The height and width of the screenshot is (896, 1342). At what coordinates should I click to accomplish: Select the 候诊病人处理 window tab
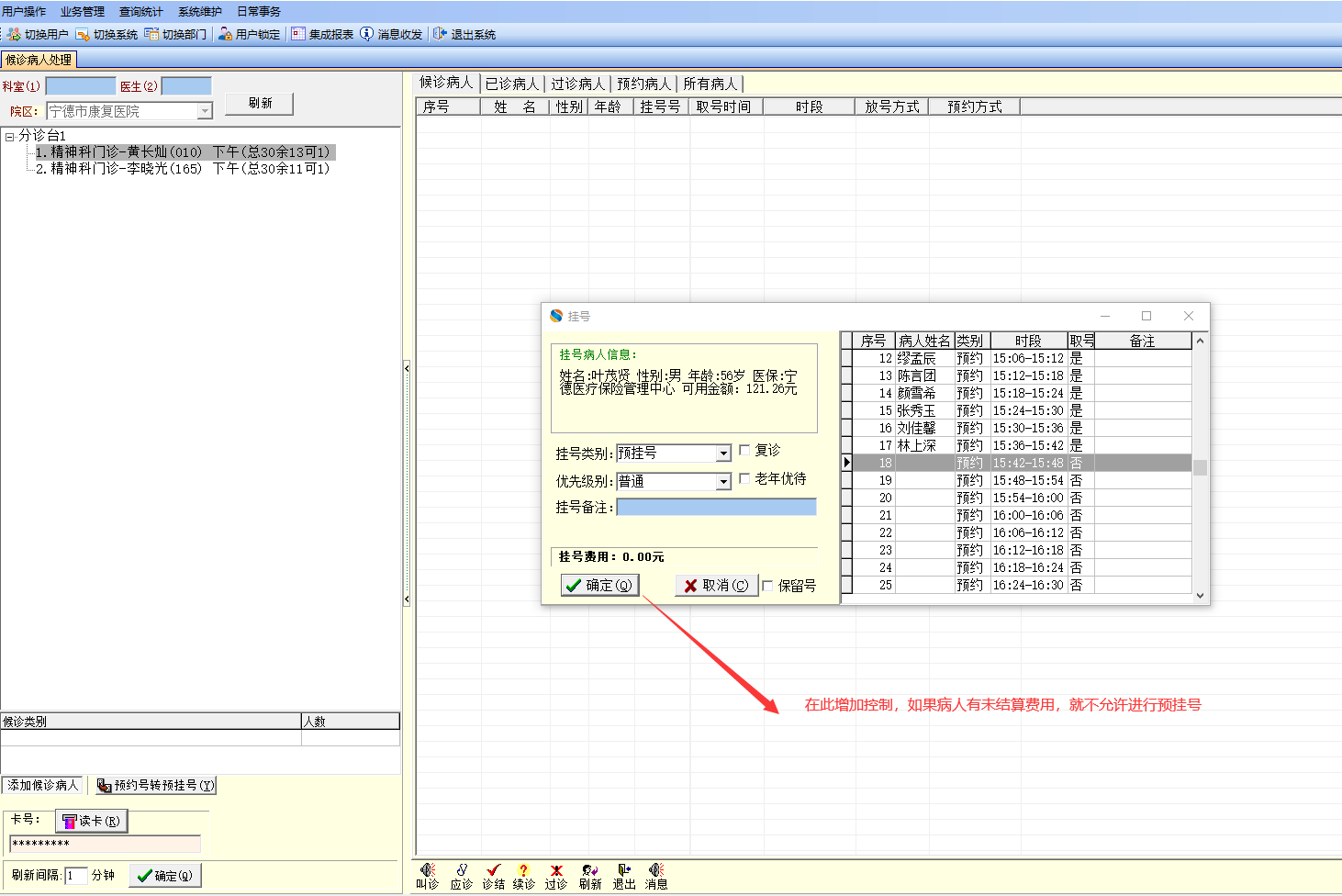click(39, 60)
